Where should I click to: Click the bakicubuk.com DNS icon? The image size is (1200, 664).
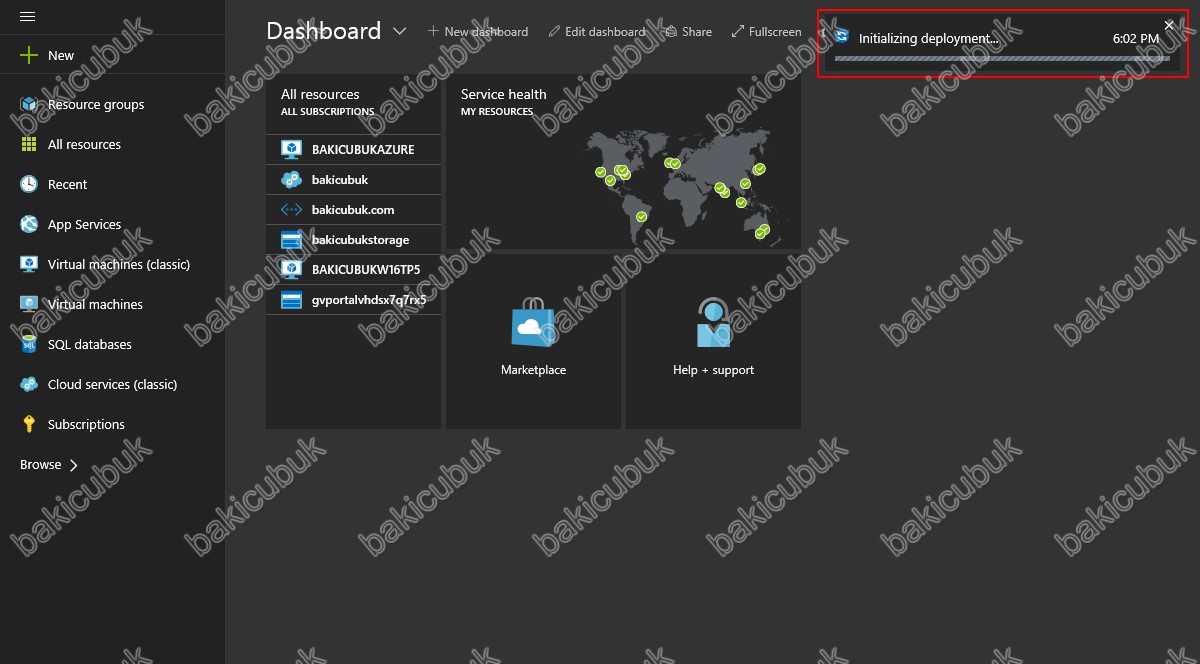(291, 210)
